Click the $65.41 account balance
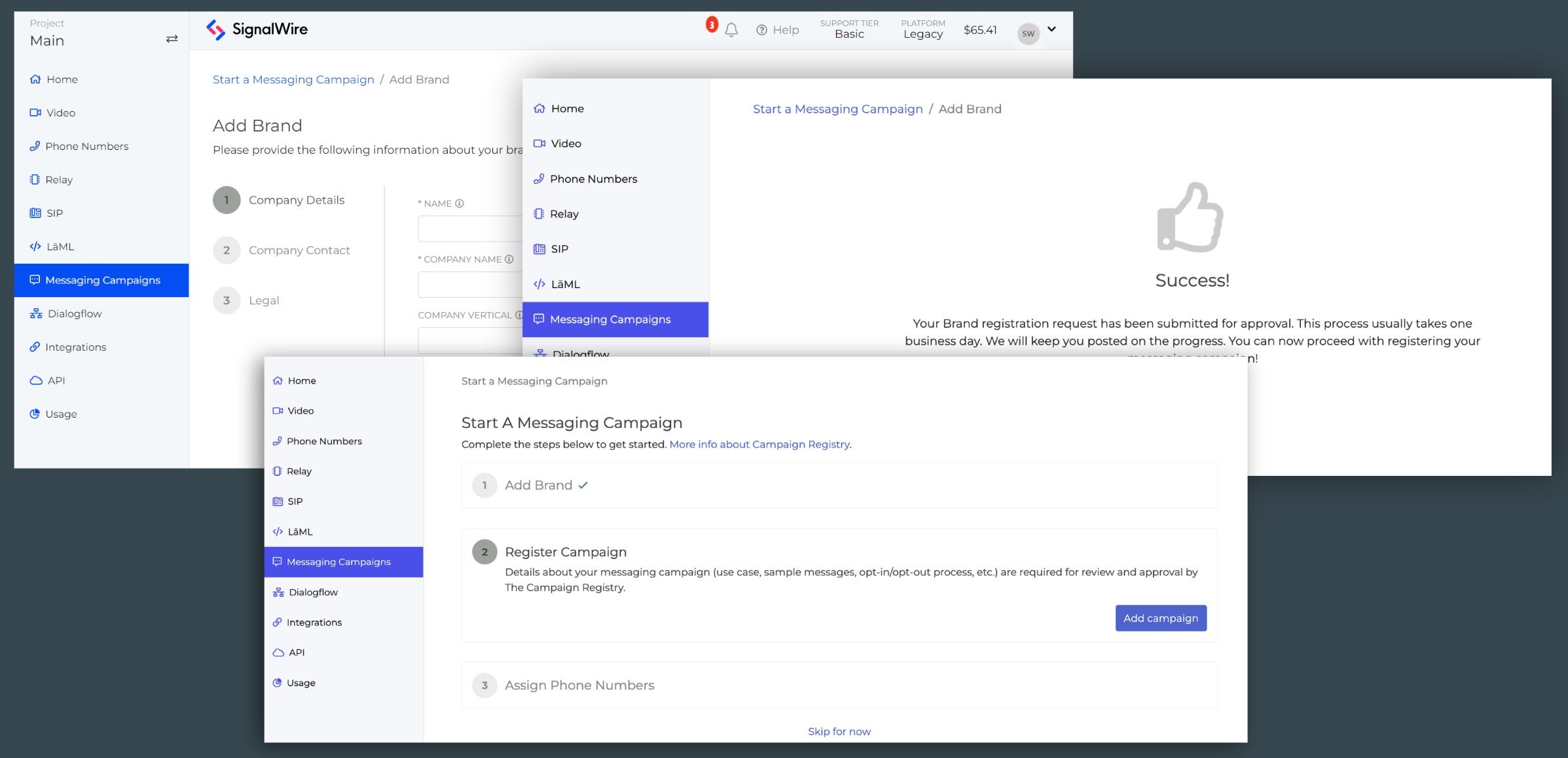The width and height of the screenshot is (1568, 758). (x=980, y=30)
